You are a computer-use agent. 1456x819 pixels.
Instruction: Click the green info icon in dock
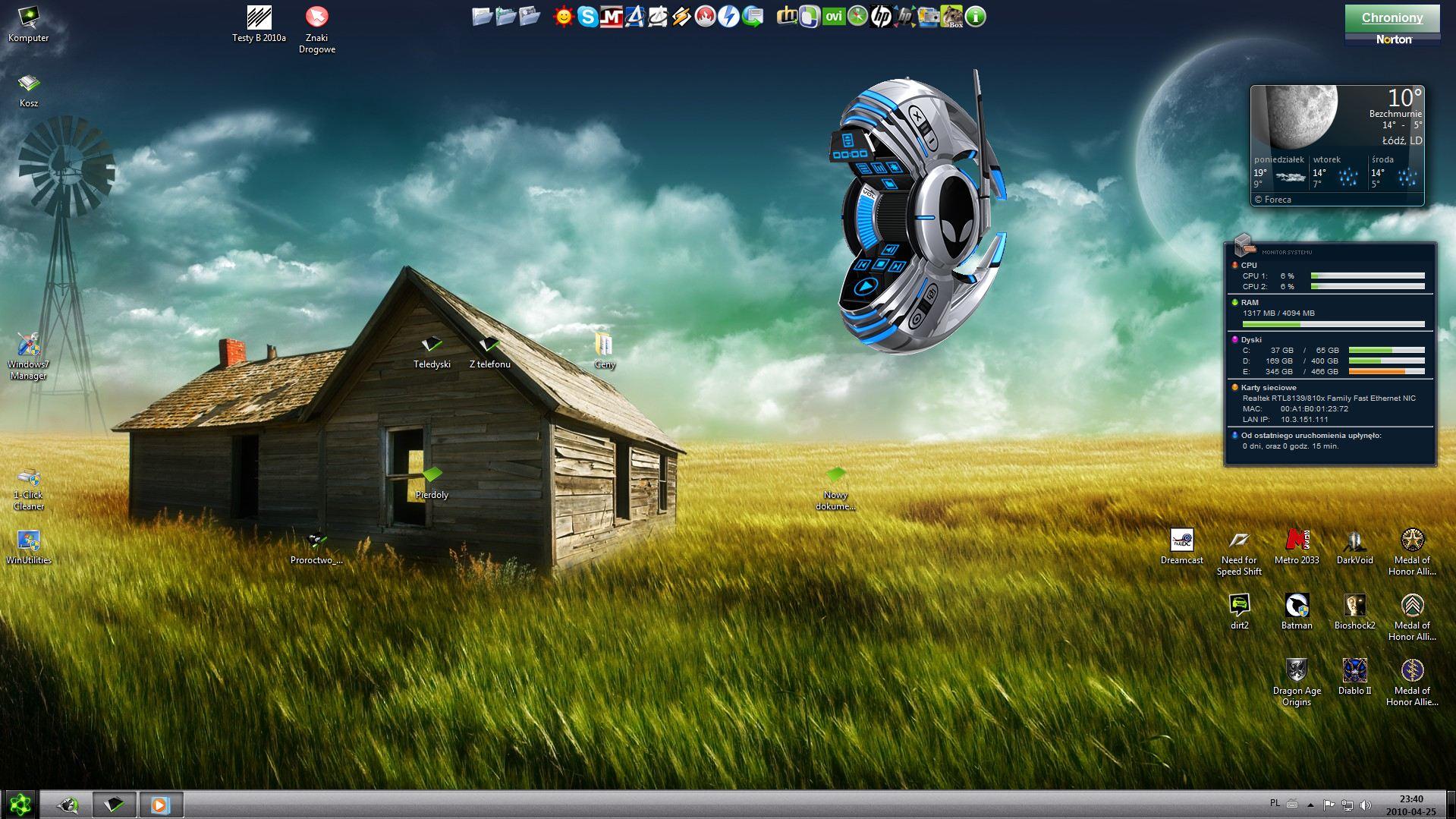coord(976,17)
